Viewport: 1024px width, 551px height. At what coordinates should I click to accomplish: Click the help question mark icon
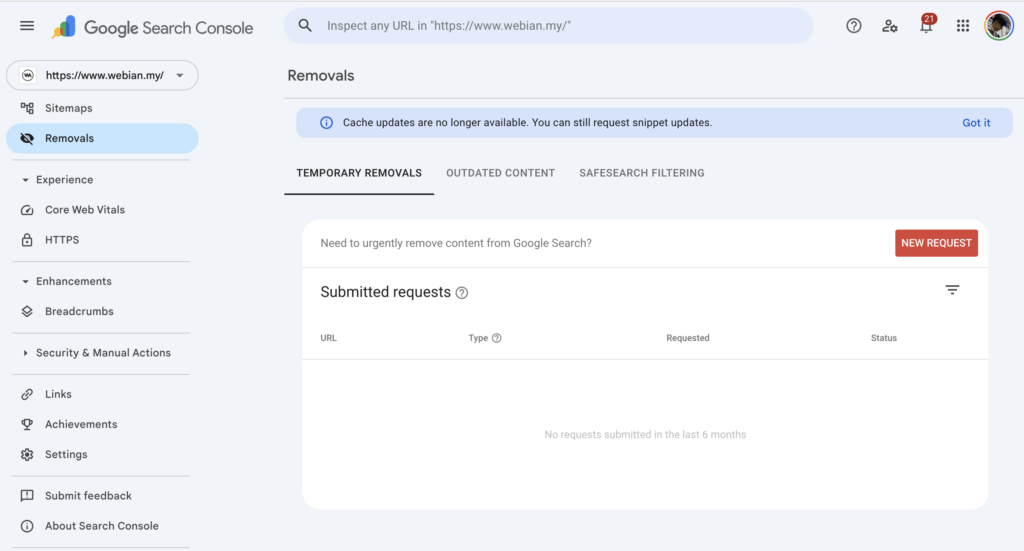coord(853,26)
